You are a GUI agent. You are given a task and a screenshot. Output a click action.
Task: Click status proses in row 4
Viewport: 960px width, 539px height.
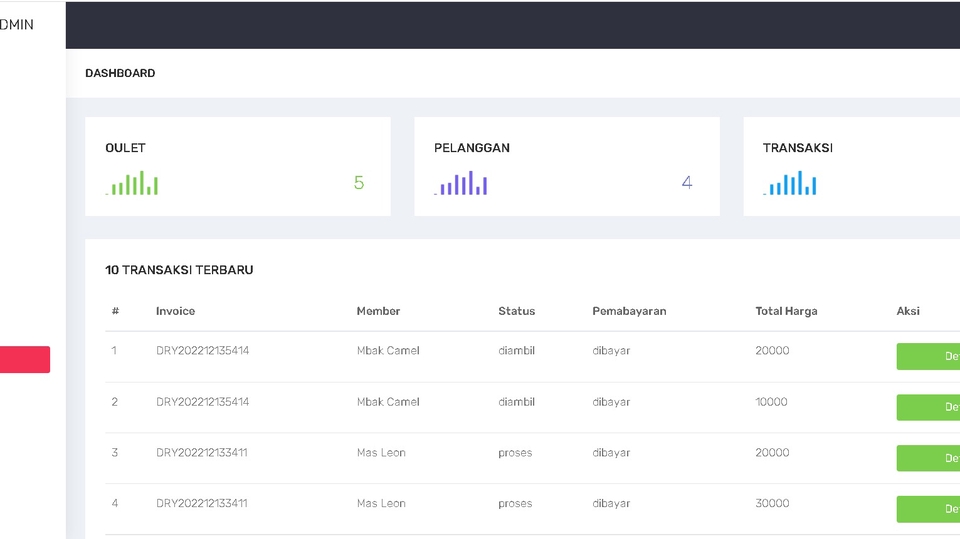pos(516,504)
